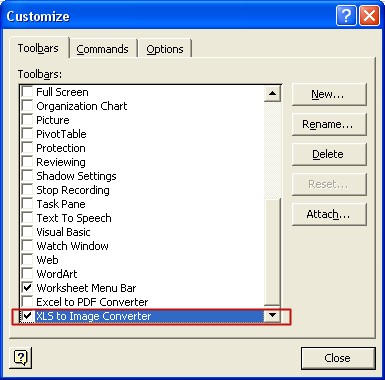Click the Rename... button
Viewport: 385px width, 380px height.
coord(329,124)
